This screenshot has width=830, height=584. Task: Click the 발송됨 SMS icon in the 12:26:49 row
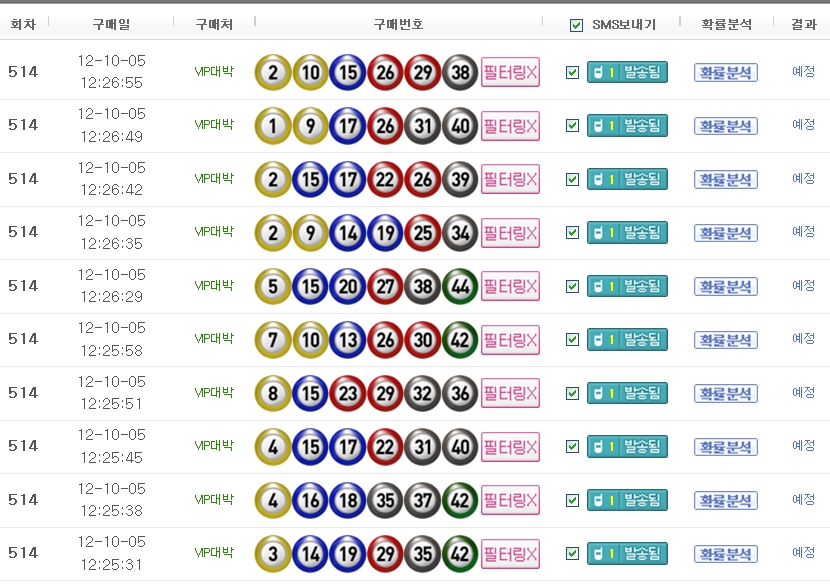point(627,126)
